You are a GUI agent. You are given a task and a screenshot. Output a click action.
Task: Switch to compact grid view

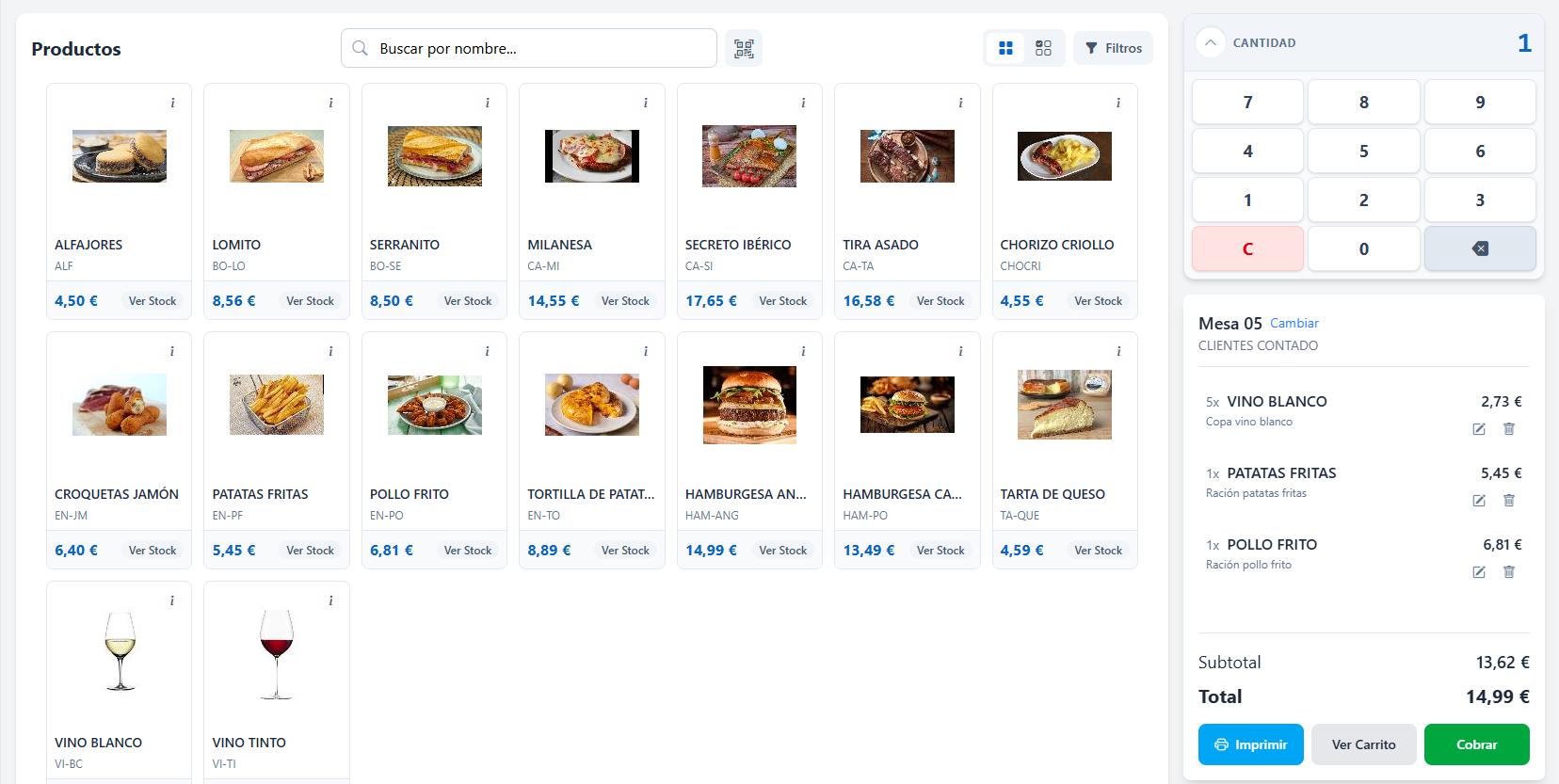[1043, 48]
